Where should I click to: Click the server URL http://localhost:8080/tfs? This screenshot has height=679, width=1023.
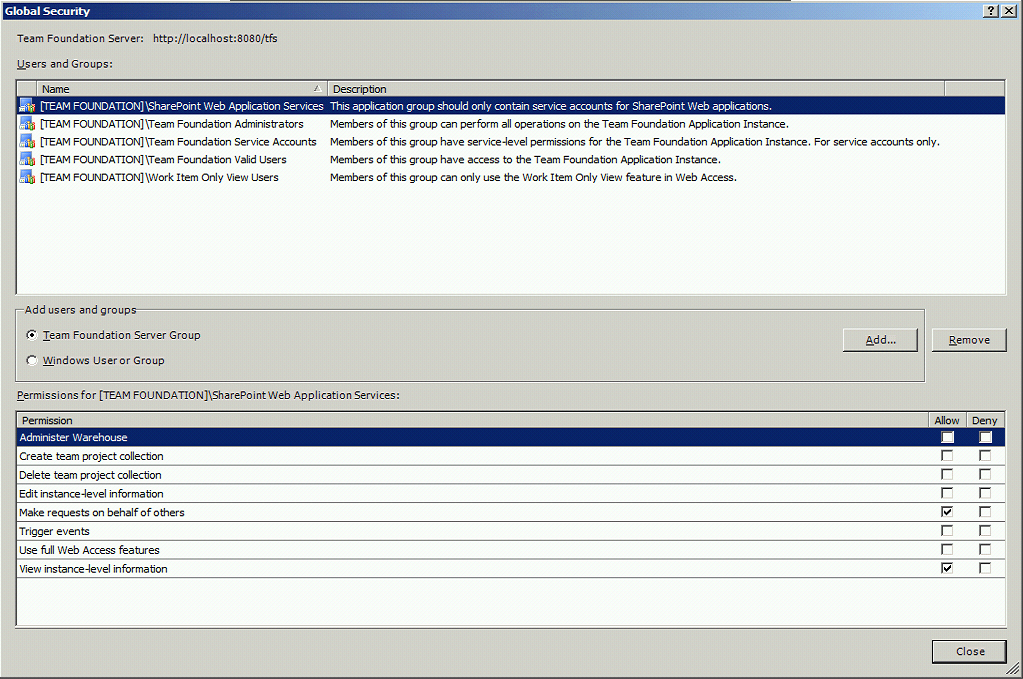click(215, 38)
